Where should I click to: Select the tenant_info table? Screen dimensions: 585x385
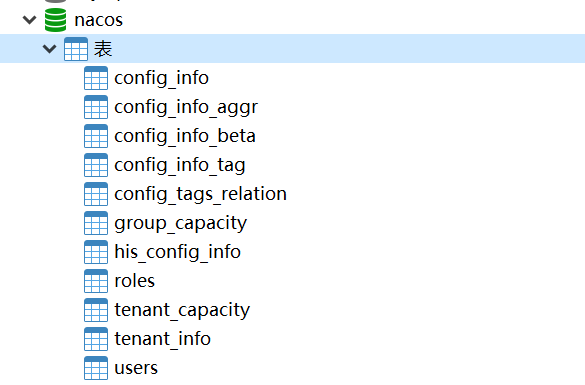tap(162, 339)
